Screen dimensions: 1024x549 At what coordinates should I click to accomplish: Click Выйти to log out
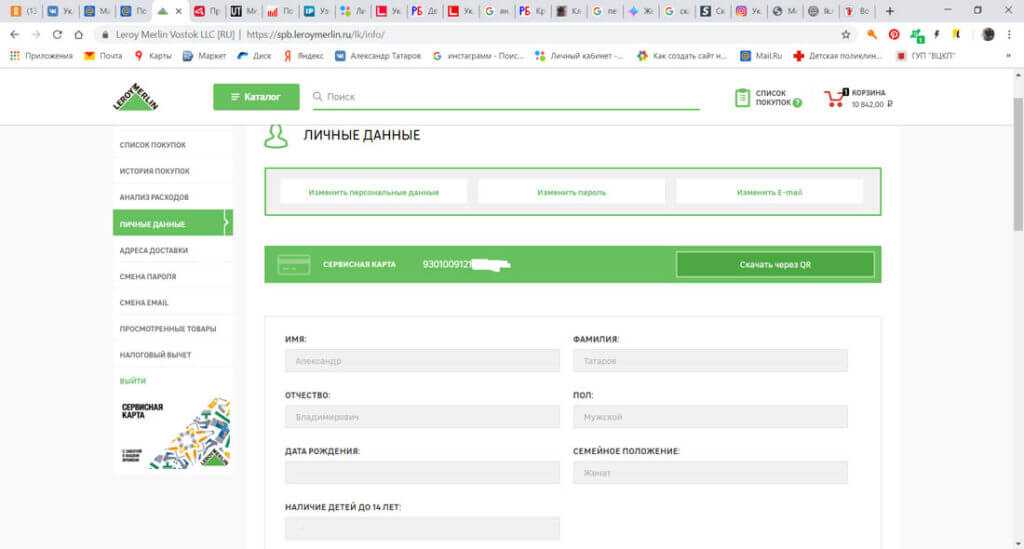pos(133,381)
